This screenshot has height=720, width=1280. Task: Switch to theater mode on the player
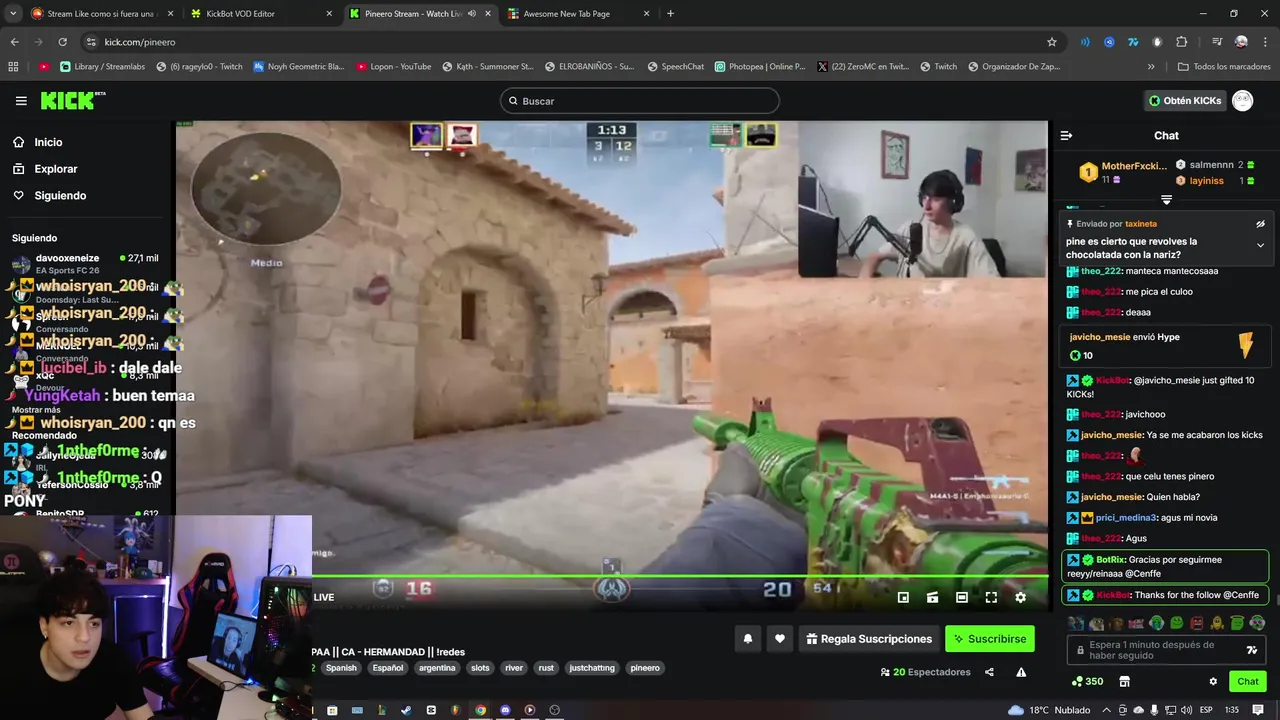coord(961,597)
